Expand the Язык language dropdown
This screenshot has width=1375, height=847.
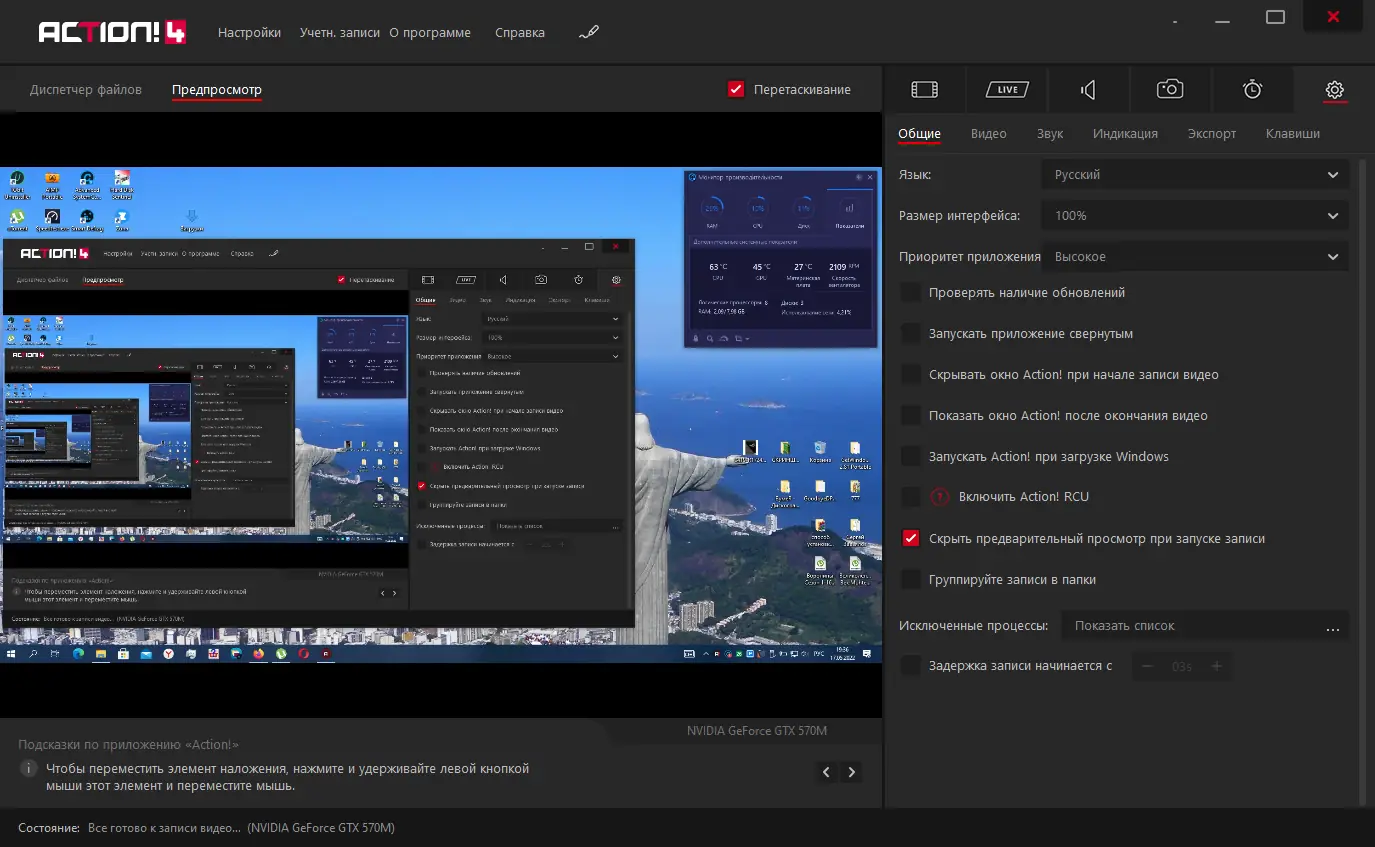click(x=1195, y=175)
